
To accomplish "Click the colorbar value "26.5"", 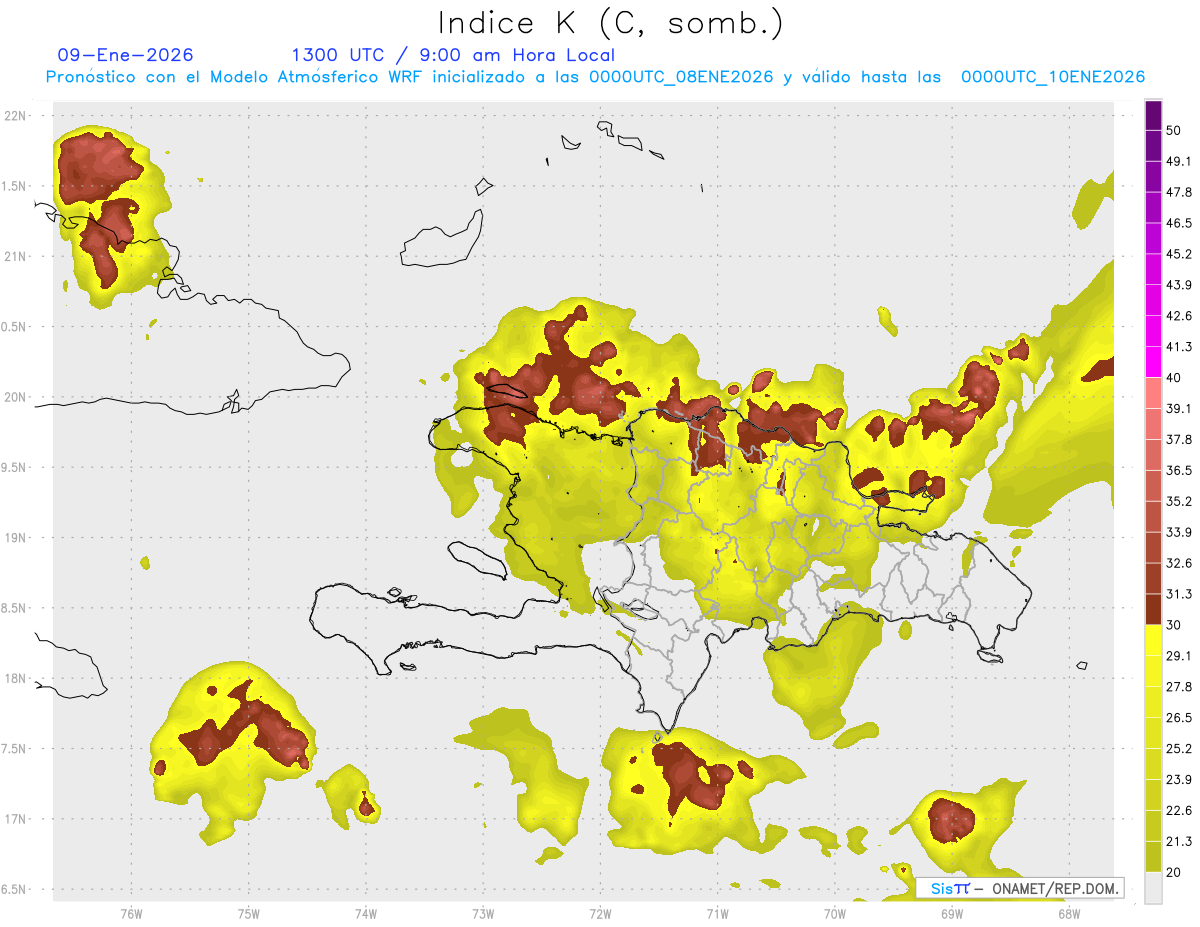I will [x=1179, y=718].
